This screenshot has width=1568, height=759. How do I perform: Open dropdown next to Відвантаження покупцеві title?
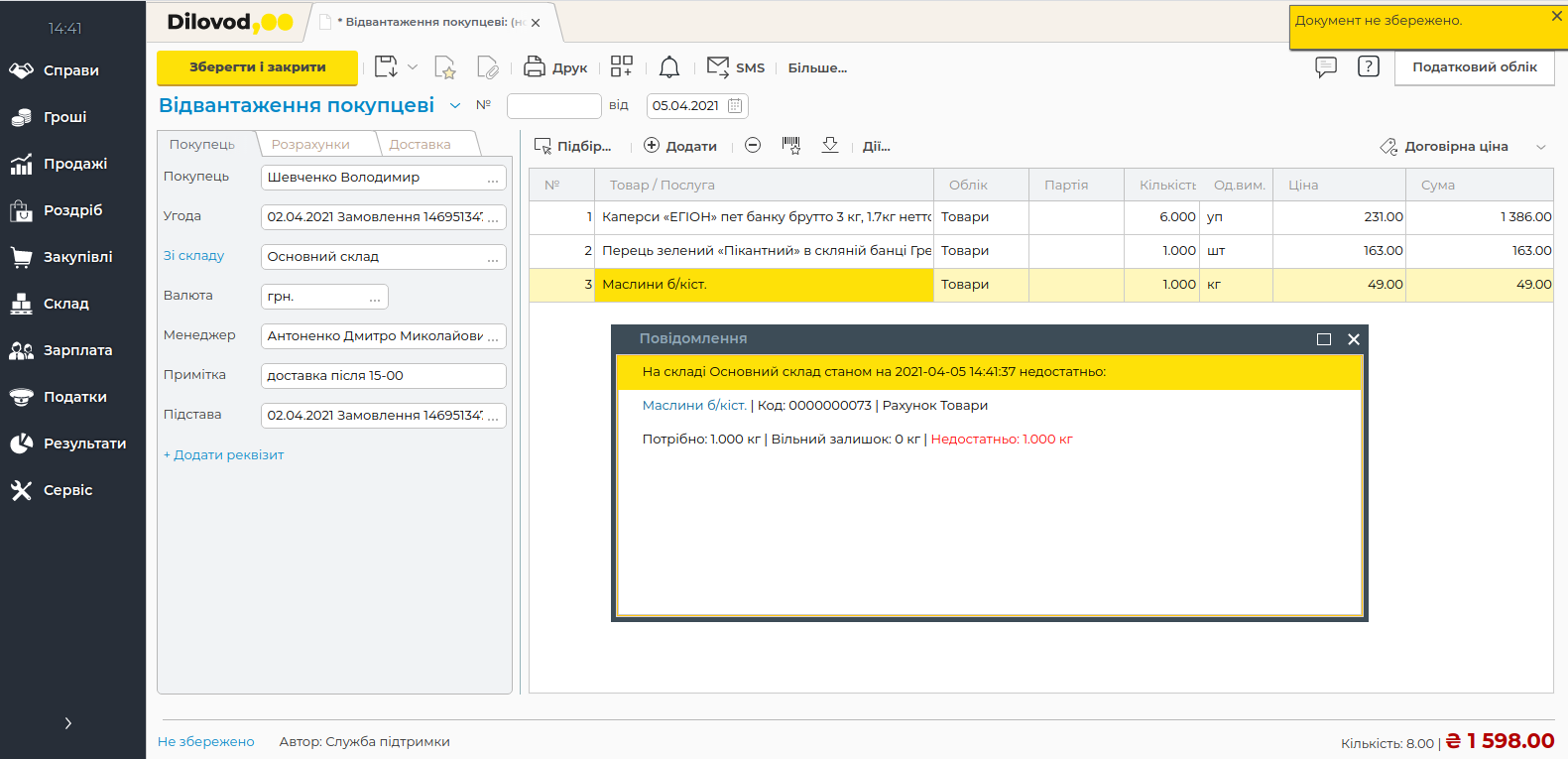click(x=455, y=106)
